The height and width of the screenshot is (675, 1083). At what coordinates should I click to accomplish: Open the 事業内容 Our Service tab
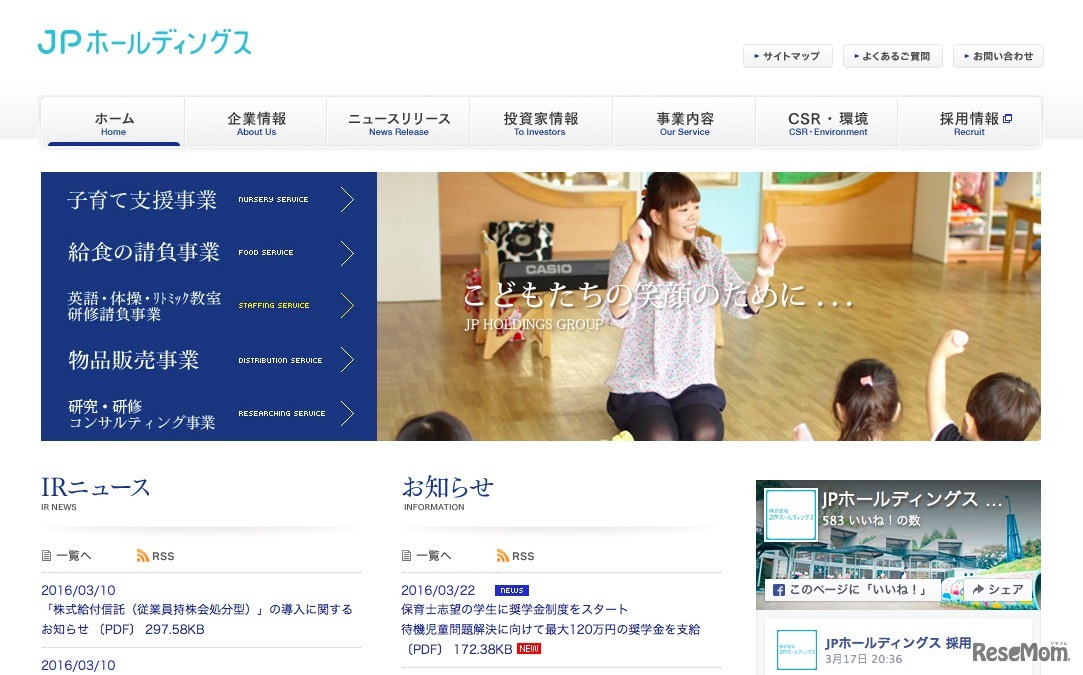pyautogui.click(x=684, y=123)
